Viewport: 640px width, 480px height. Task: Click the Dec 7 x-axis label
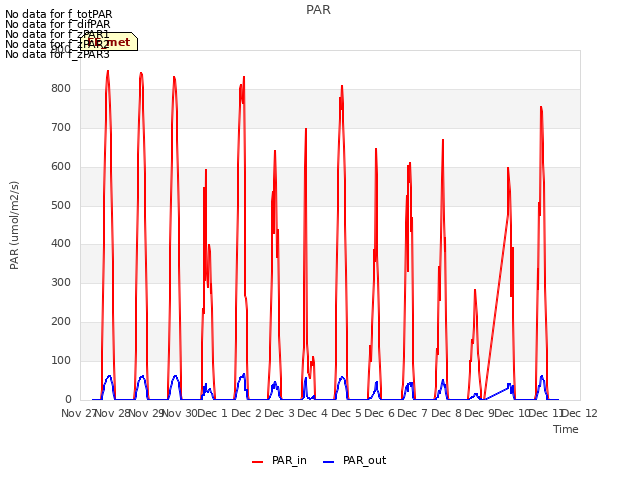[x=413, y=413]
